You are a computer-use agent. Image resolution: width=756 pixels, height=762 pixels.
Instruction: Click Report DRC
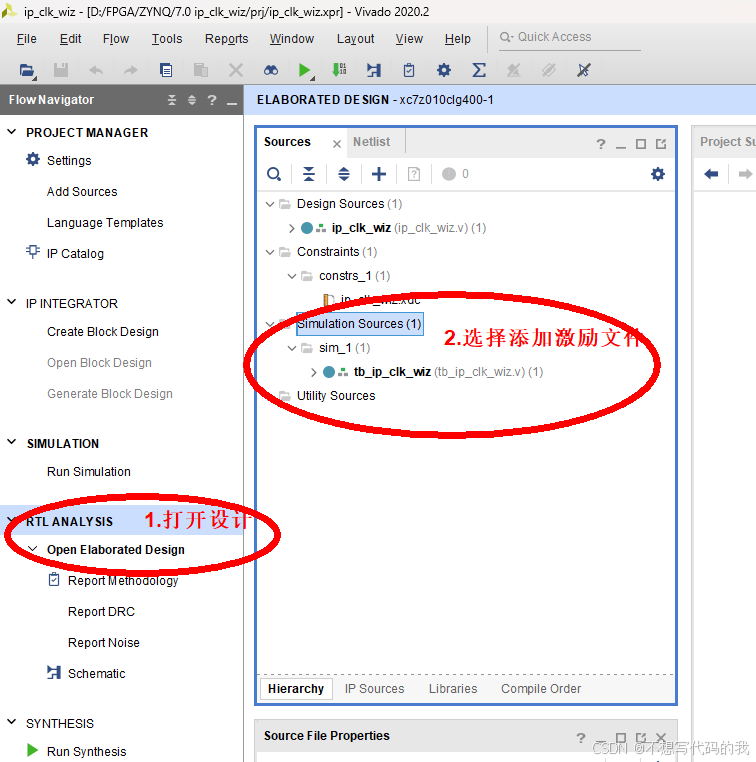click(x=102, y=612)
